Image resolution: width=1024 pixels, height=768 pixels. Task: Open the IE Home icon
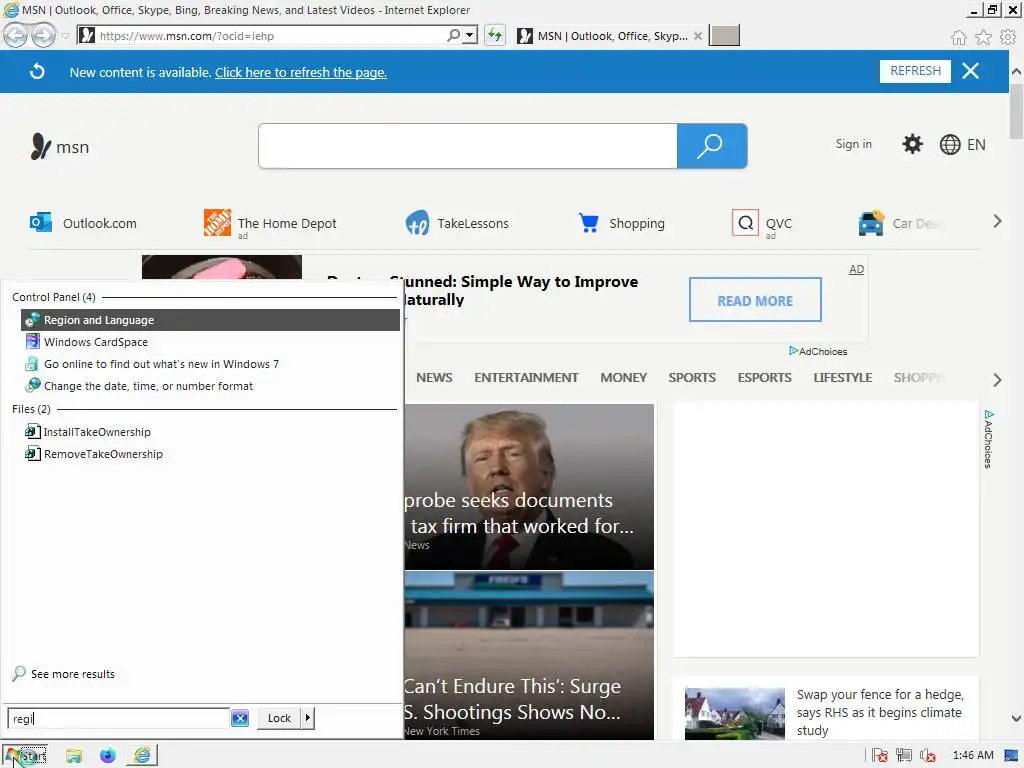(x=958, y=37)
